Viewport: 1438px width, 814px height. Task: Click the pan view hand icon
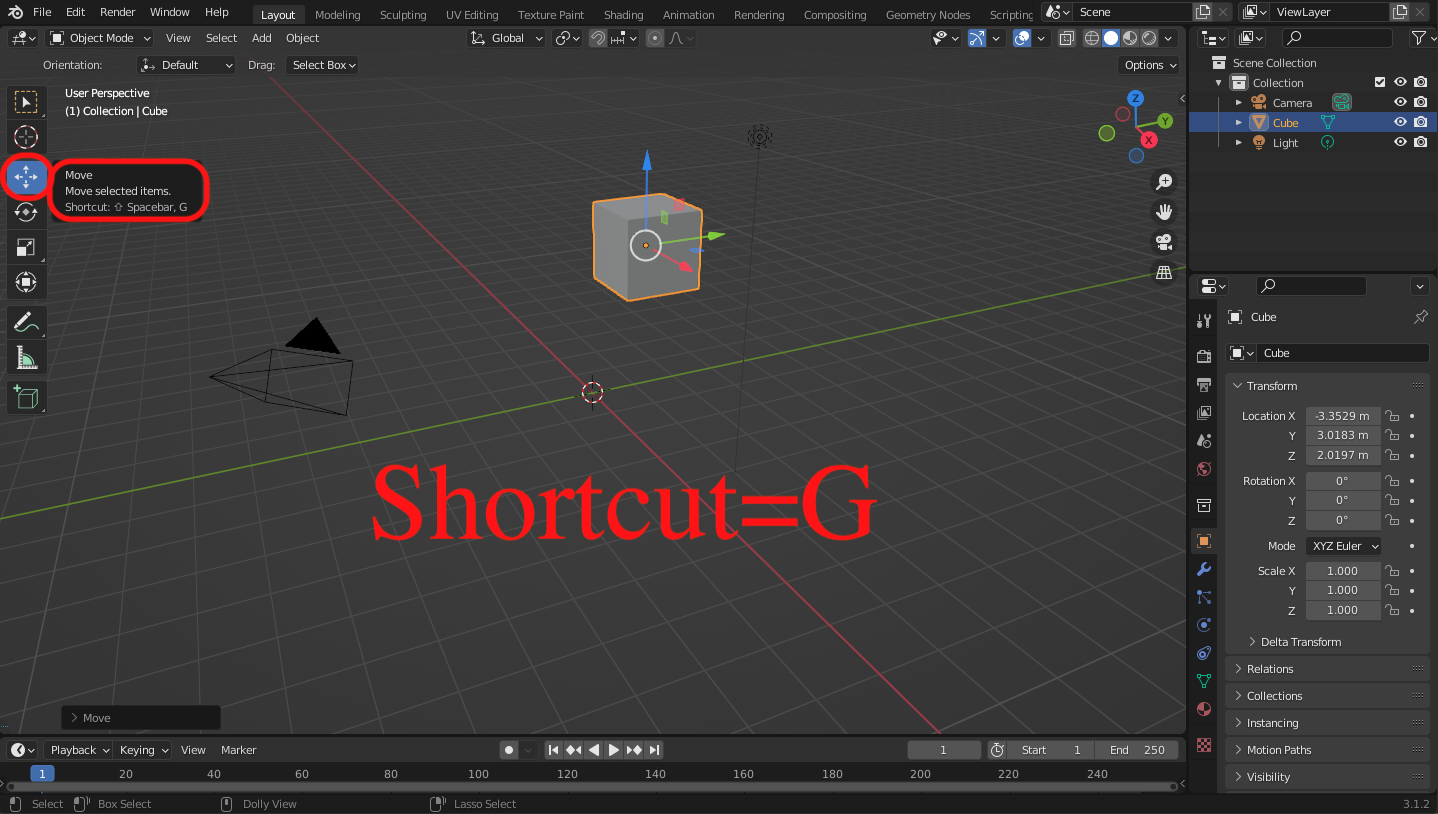(1164, 212)
